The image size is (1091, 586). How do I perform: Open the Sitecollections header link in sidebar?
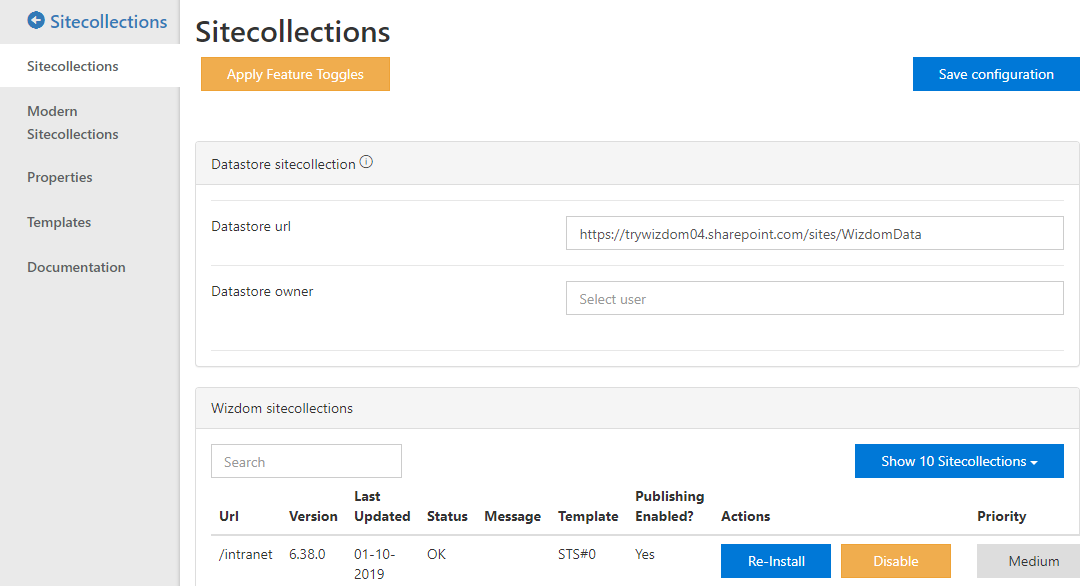coord(109,22)
